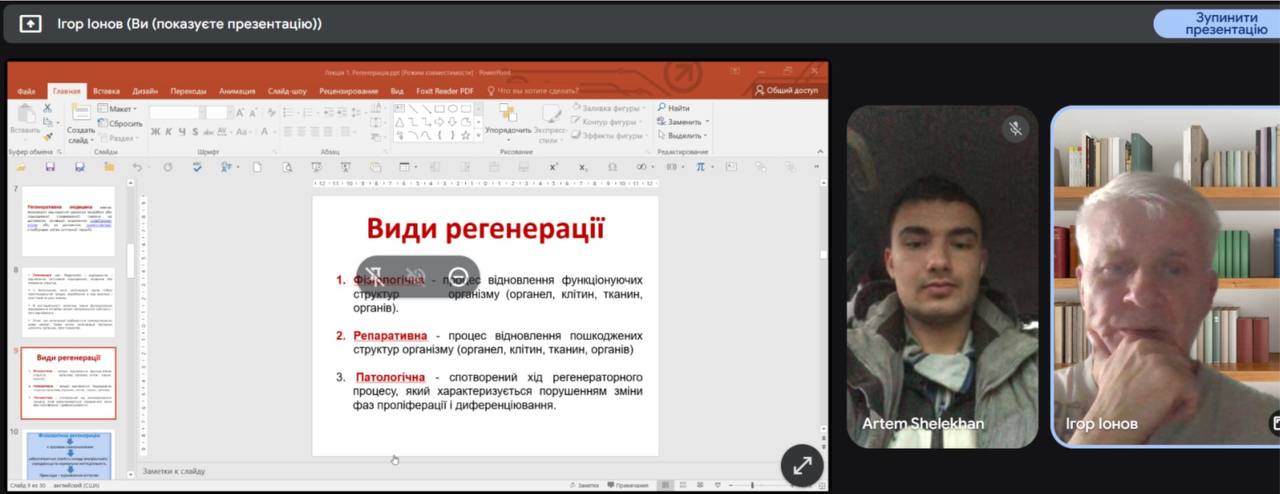Toggle bold Ж formatting
The width and height of the screenshot is (1280, 494).
(155, 132)
